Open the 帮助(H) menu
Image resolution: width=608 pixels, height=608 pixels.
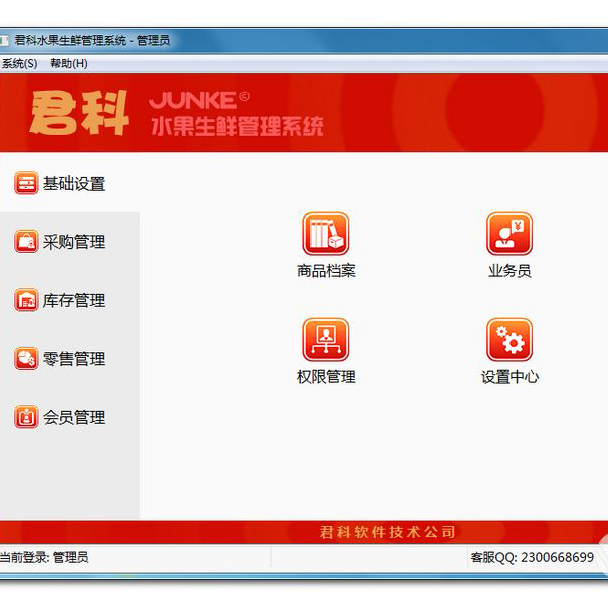68,63
